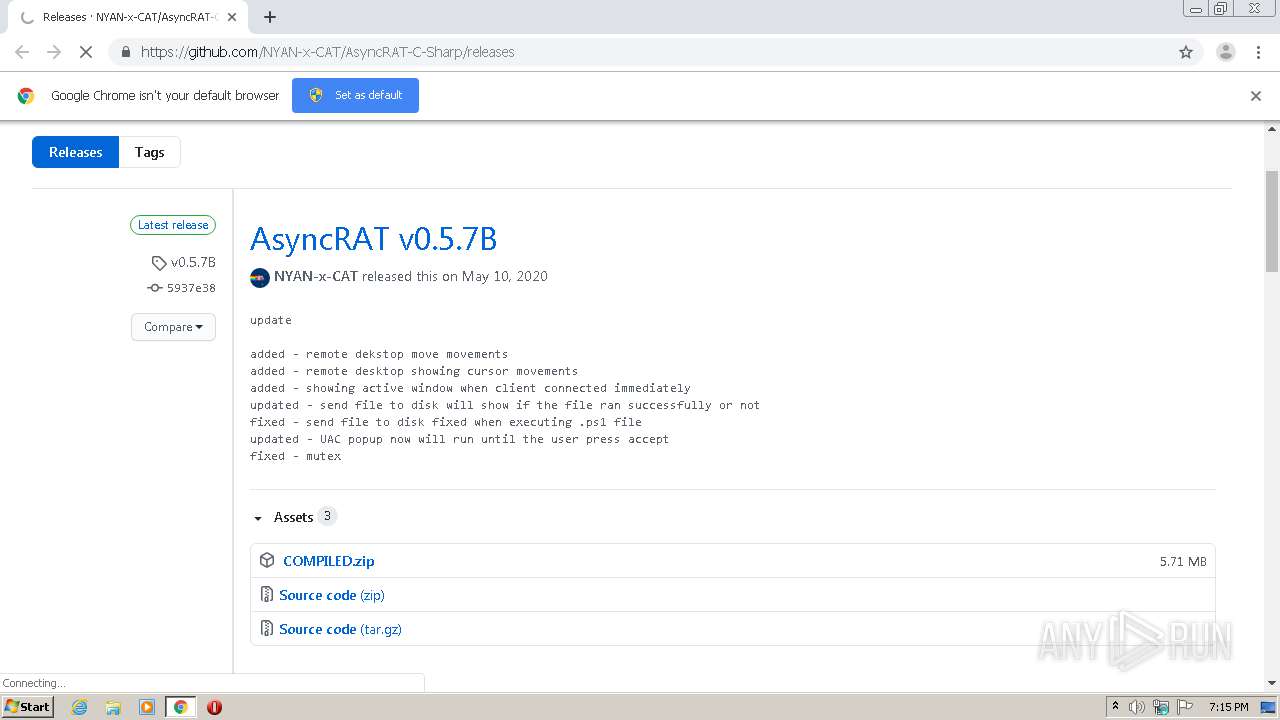Screen dimensions: 1280x720
Task: Launch Internet Explorer from taskbar
Action: pos(79,707)
